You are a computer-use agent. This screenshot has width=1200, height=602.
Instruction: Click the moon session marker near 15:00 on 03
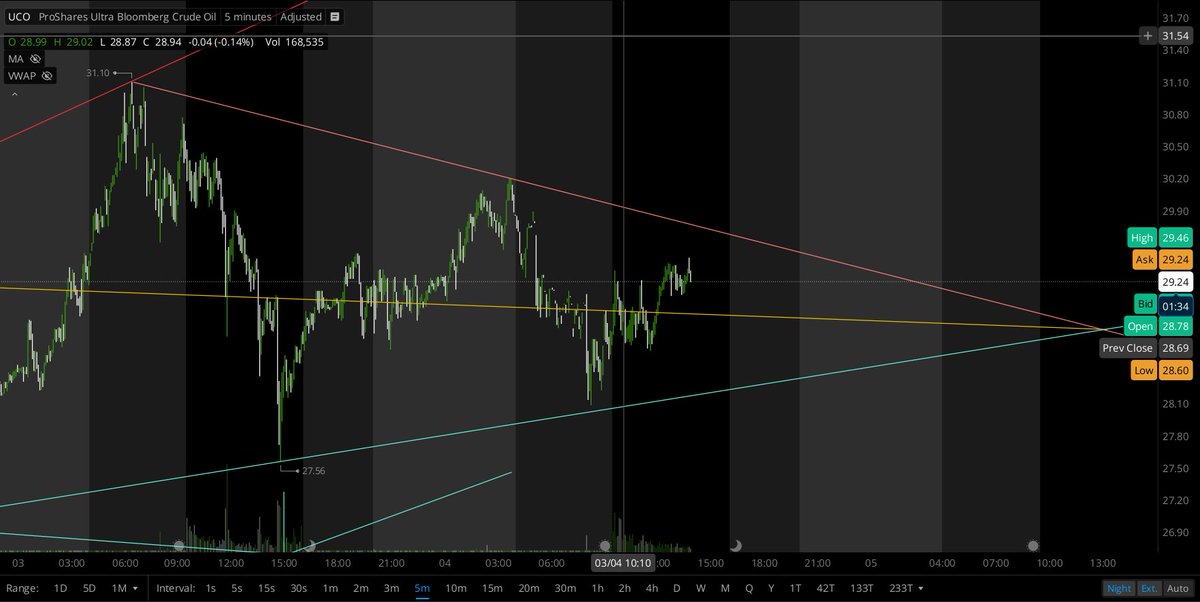coord(311,545)
